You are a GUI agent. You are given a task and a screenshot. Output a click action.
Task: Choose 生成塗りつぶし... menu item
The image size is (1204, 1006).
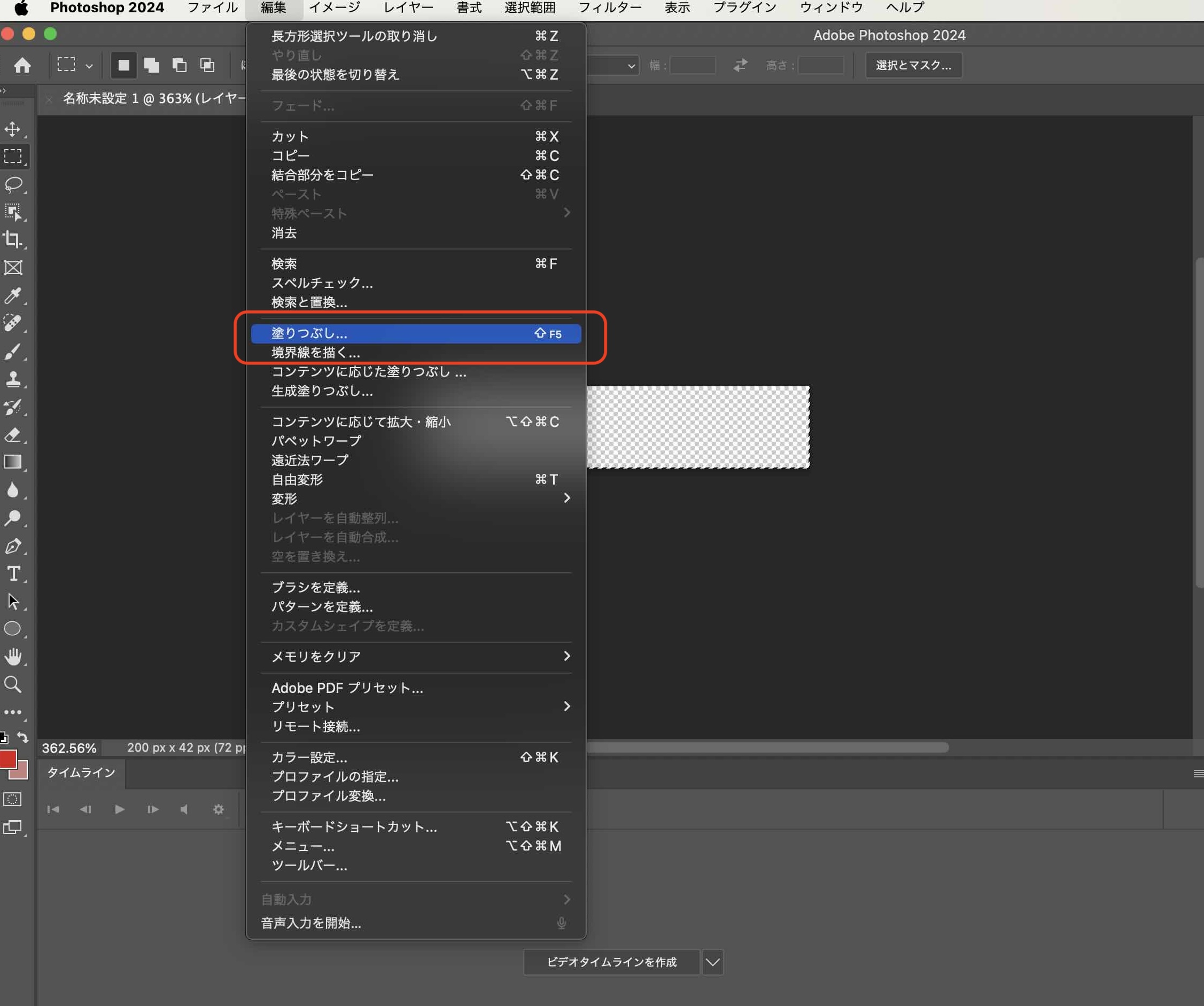(416, 392)
